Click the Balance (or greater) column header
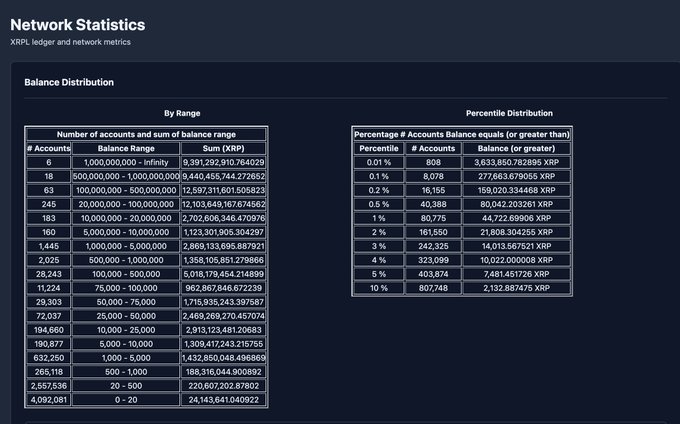The image size is (680, 424). (516, 148)
